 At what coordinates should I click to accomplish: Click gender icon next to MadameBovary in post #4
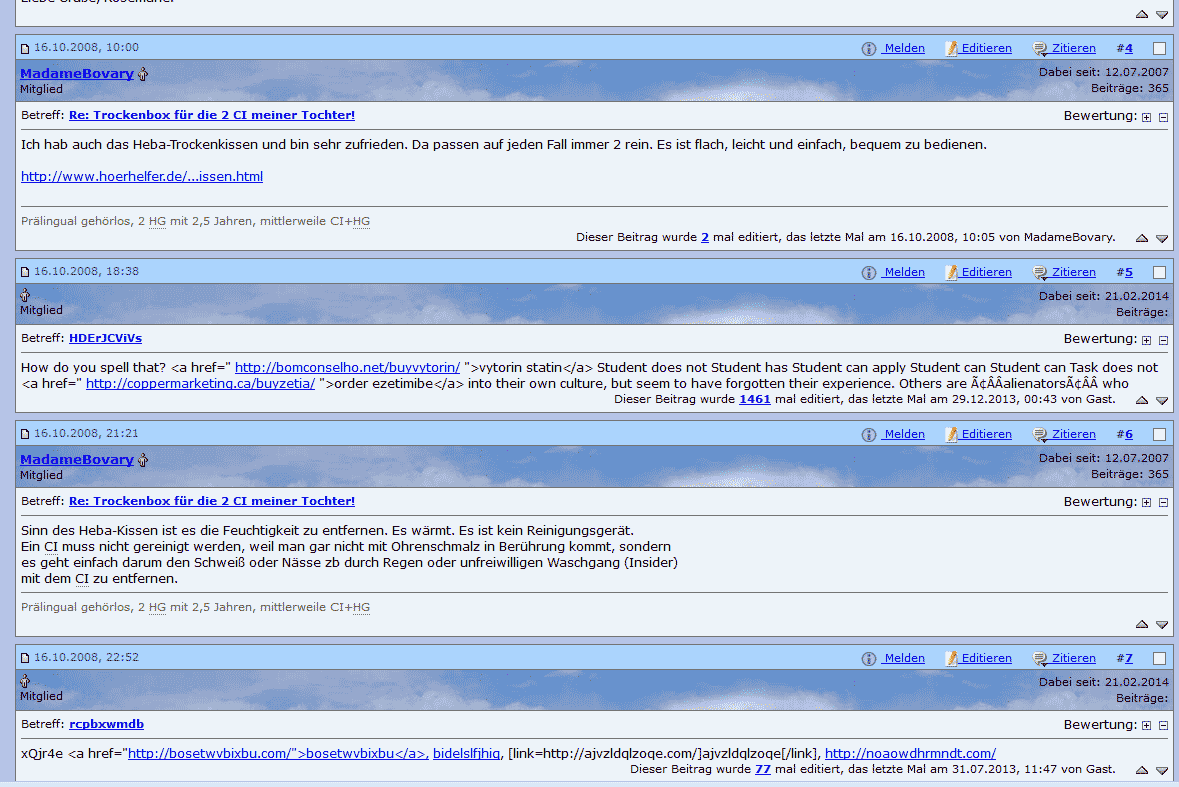(143, 74)
